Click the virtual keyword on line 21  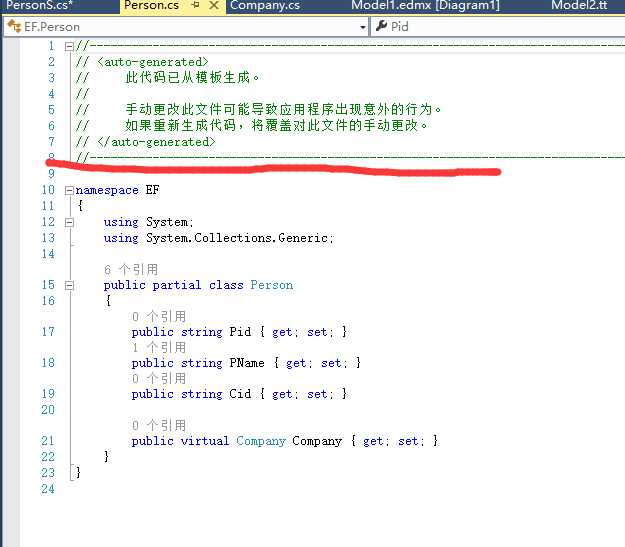204,441
